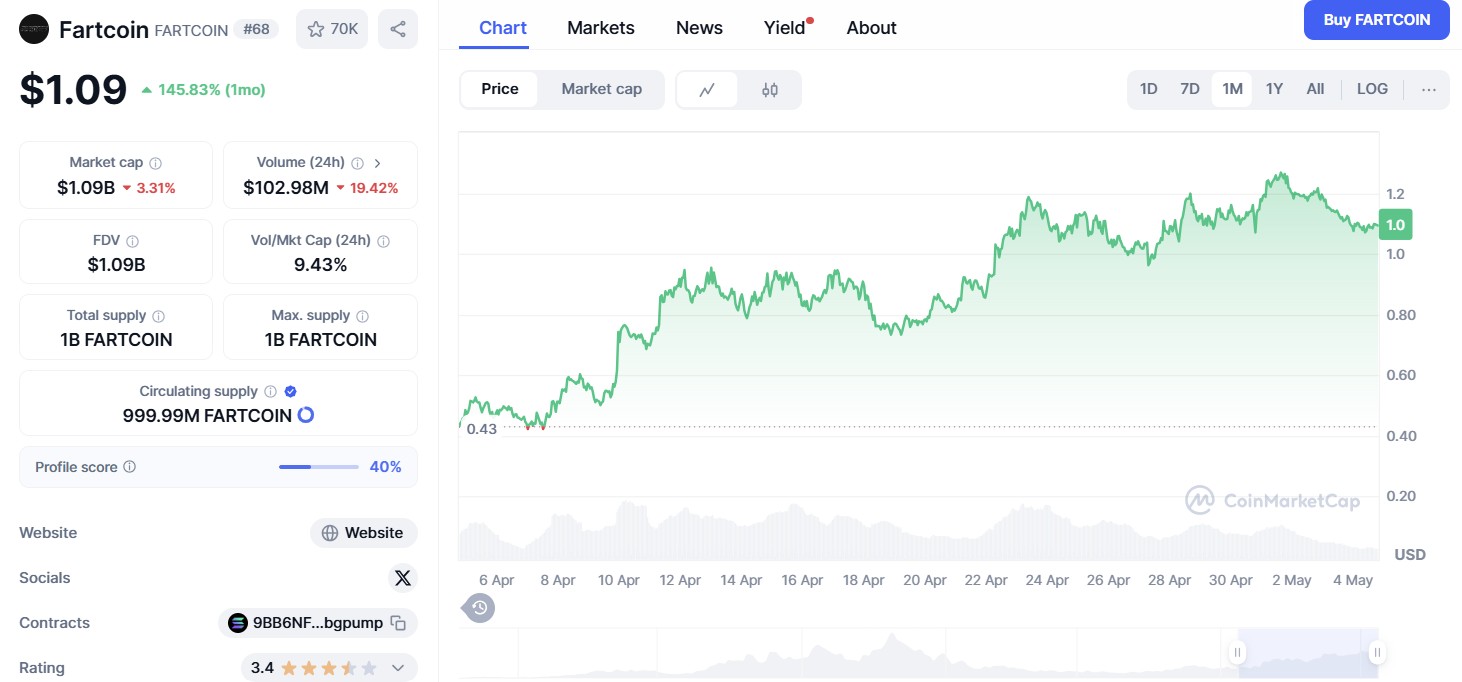This screenshot has height=682, width=1462.
Task: Click the 0.43 starting price label
Action: [x=482, y=429]
